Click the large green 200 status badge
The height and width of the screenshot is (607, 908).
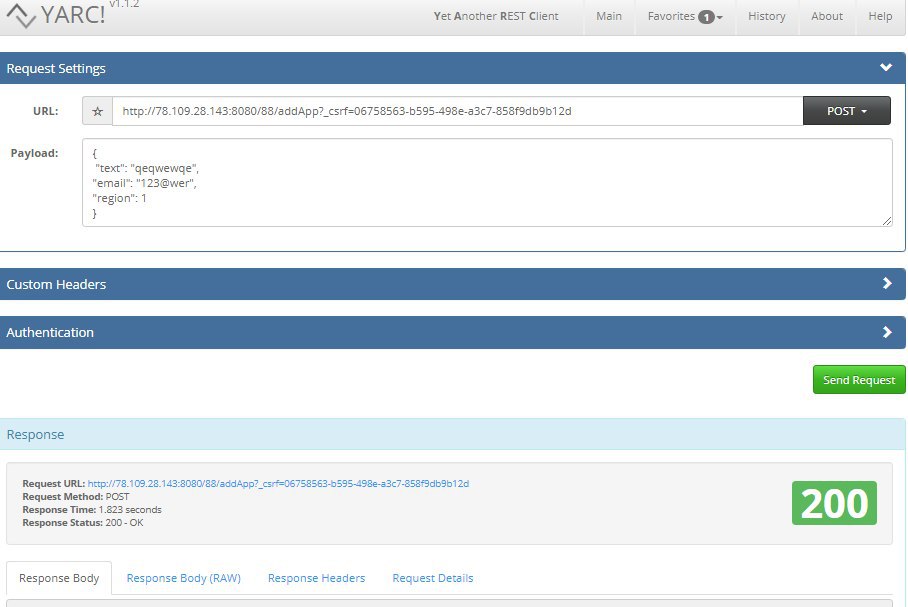click(x=834, y=503)
